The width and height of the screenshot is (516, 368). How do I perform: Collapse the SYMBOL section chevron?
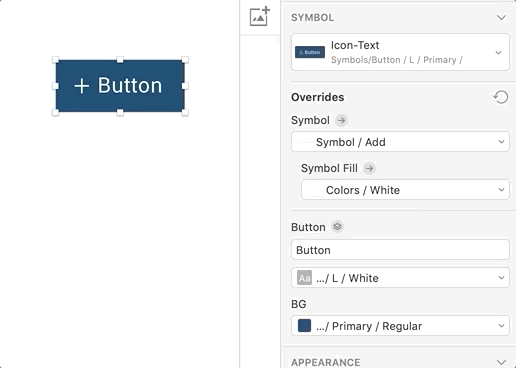pyautogui.click(x=501, y=17)
